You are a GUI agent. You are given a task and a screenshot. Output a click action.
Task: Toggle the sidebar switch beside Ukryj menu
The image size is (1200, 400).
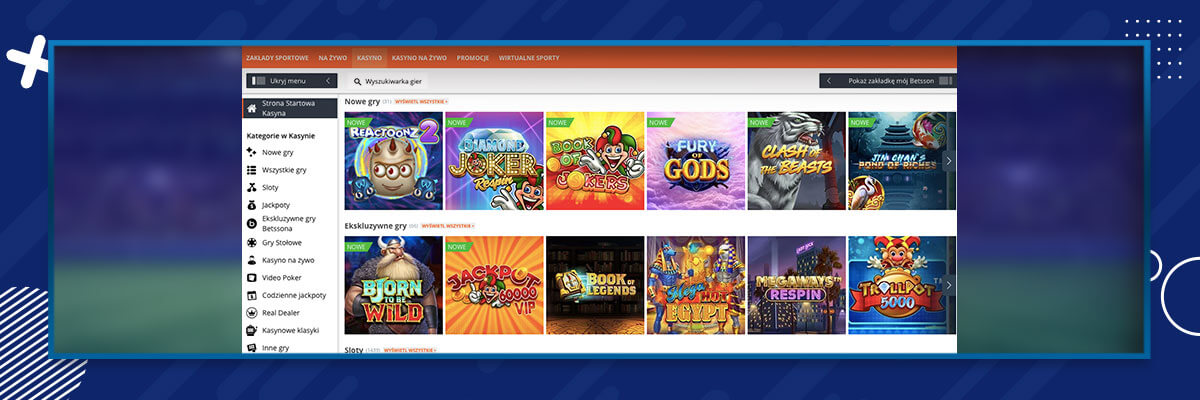coord(259,81)
